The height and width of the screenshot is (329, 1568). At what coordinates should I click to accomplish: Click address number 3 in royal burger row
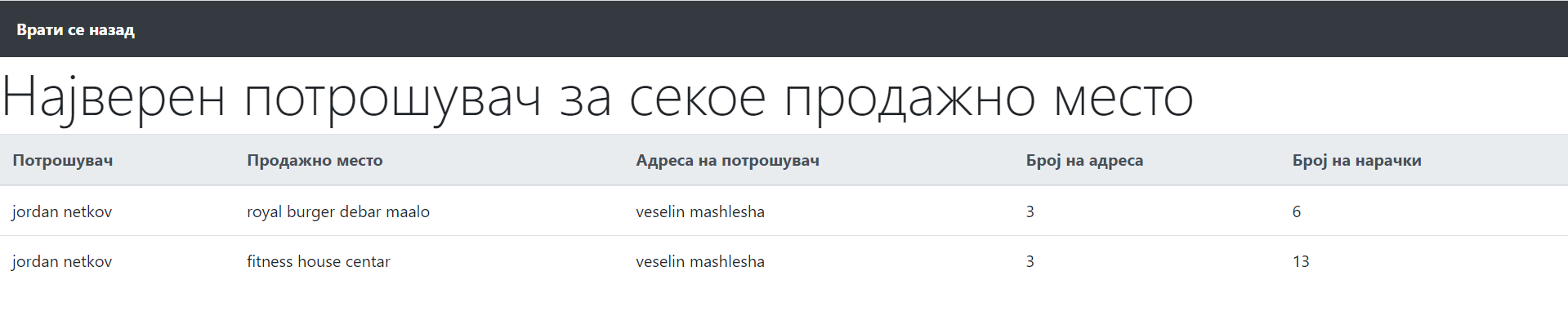(x=1030, y=212)
